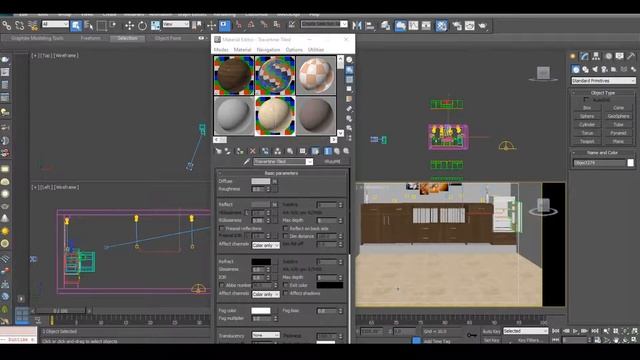Enable the Dim distance checkbox

point(285,236)
